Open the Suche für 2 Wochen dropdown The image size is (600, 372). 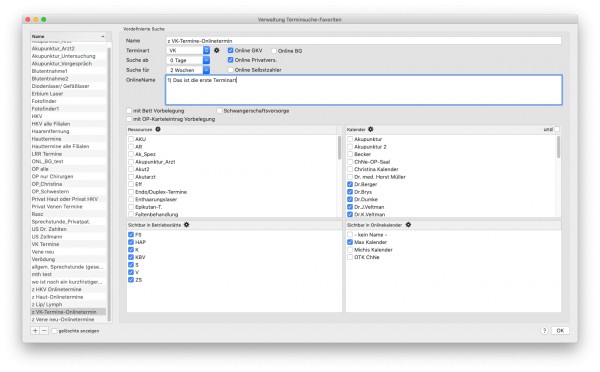pyautogui.click(x=188, y=70)
